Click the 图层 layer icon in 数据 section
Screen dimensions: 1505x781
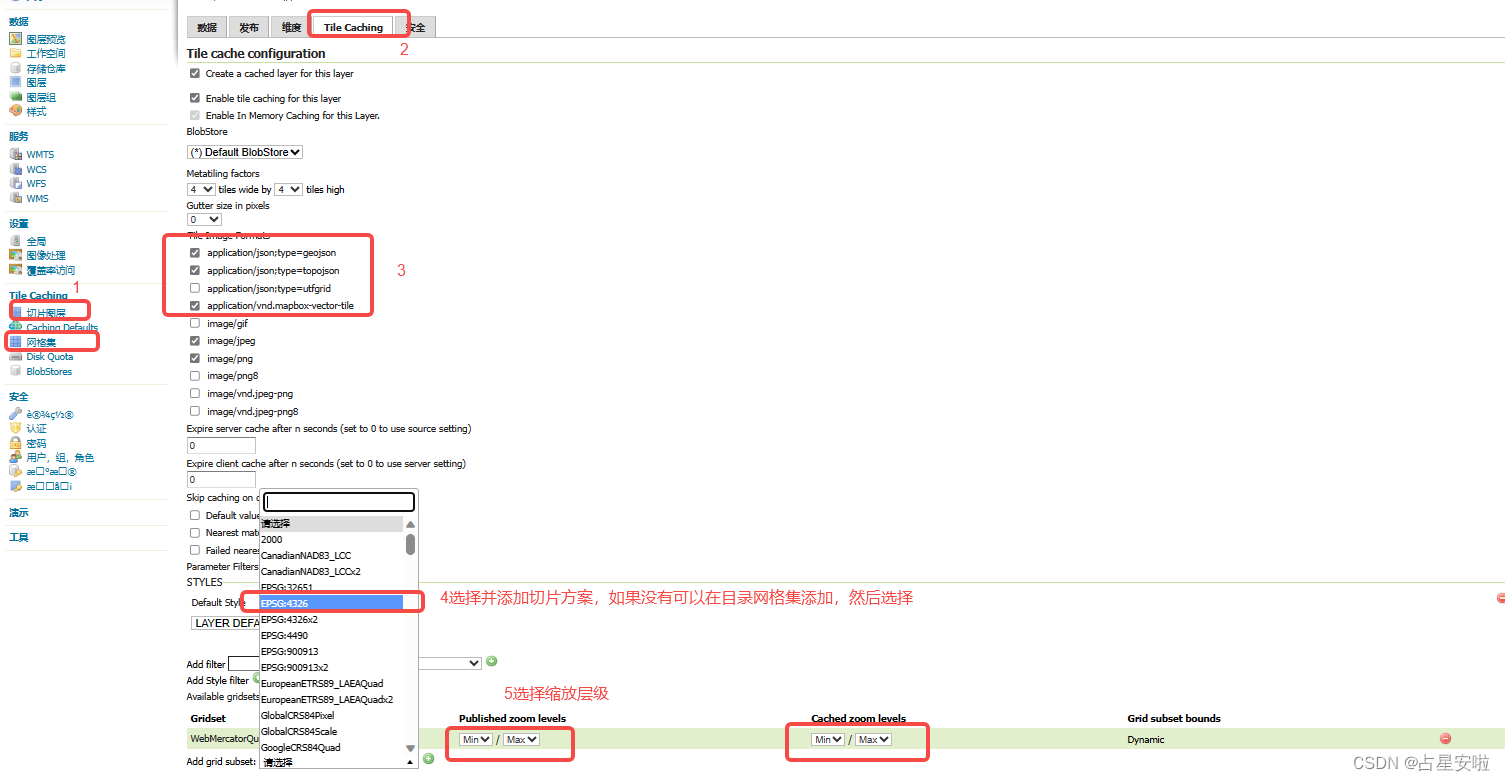(x=15, y=82)
